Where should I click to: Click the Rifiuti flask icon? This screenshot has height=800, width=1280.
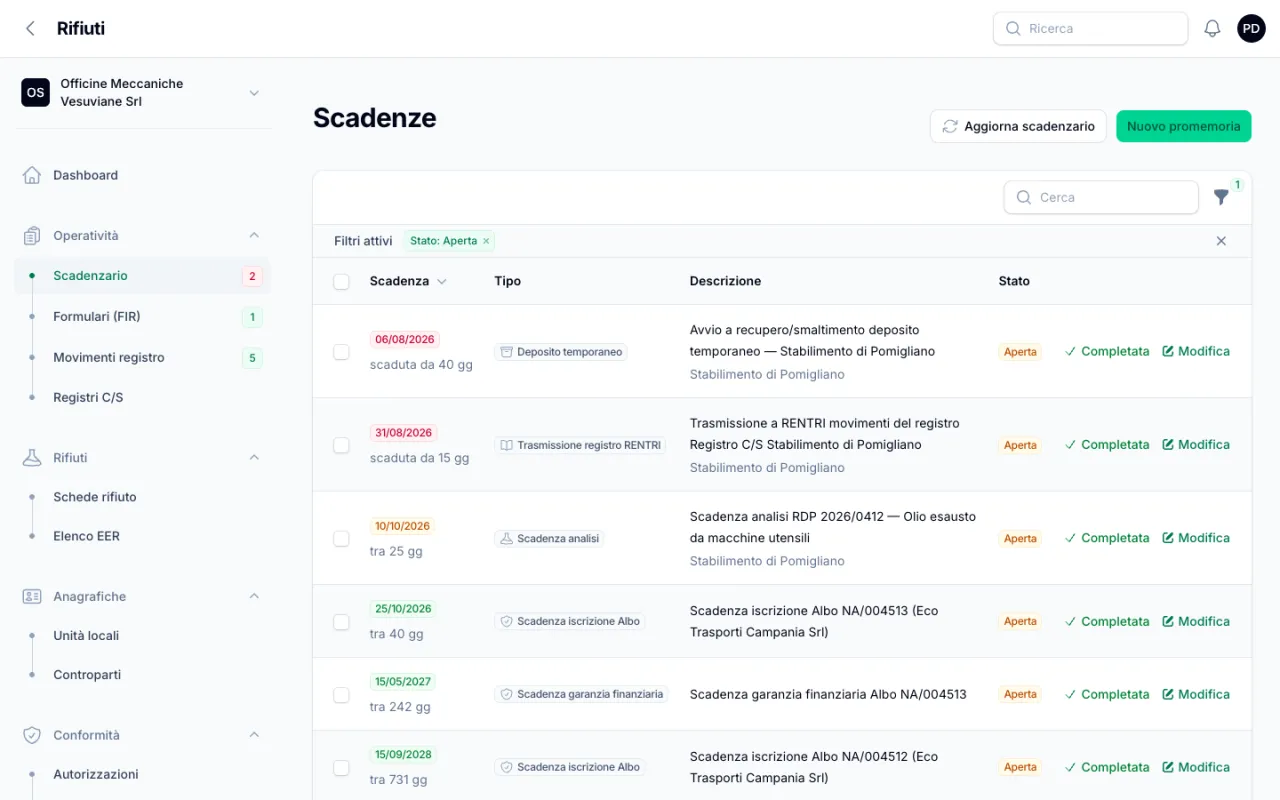click(32, 458)
